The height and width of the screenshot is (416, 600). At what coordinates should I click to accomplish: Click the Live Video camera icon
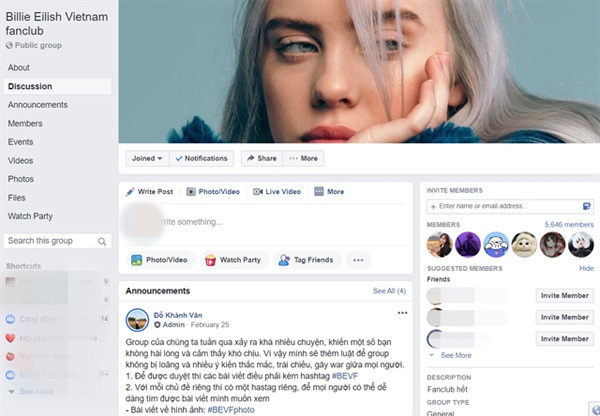pos(258,192)
